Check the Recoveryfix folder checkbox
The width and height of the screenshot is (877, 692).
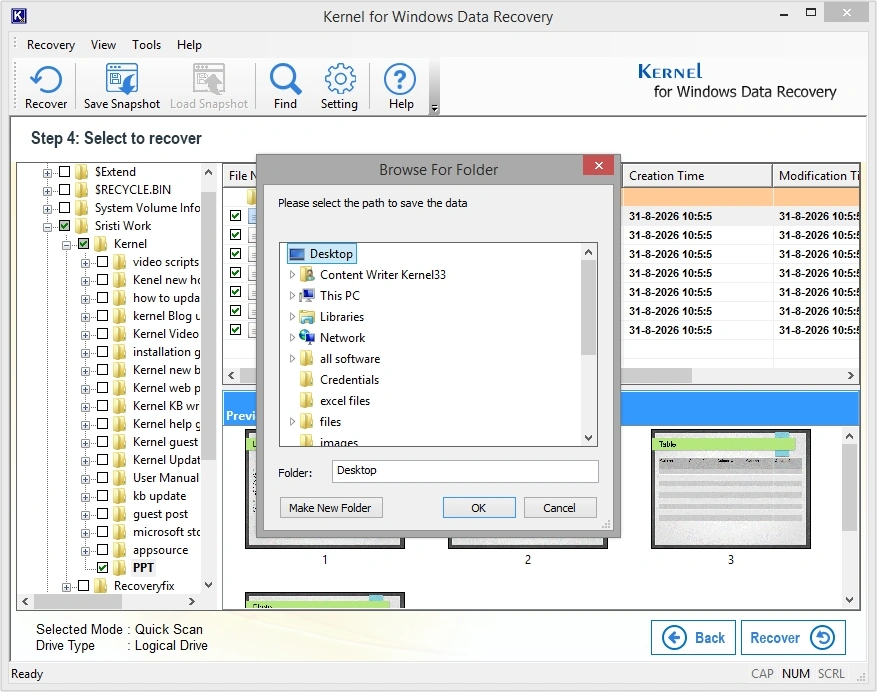pos(84,585)
